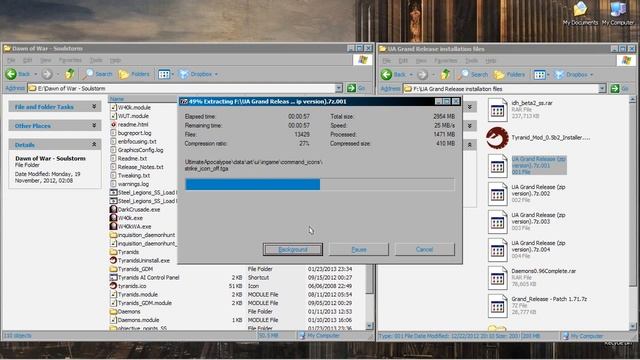640x360 pixels.
Task: Click Go button in Dawn of War window
Action: pos(356,88)
